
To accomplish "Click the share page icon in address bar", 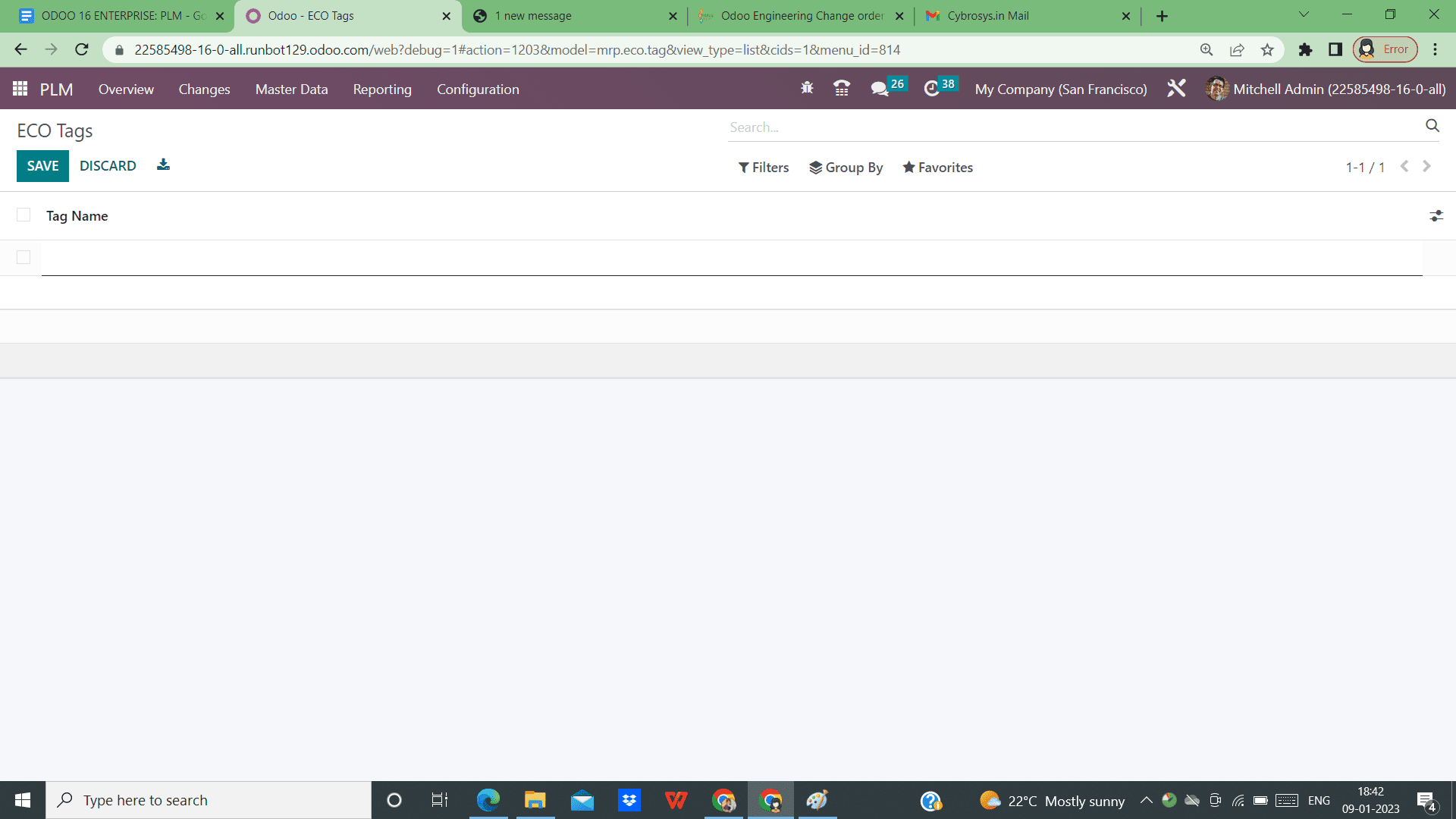I will pyautogui.click(x=1237, y=49).
